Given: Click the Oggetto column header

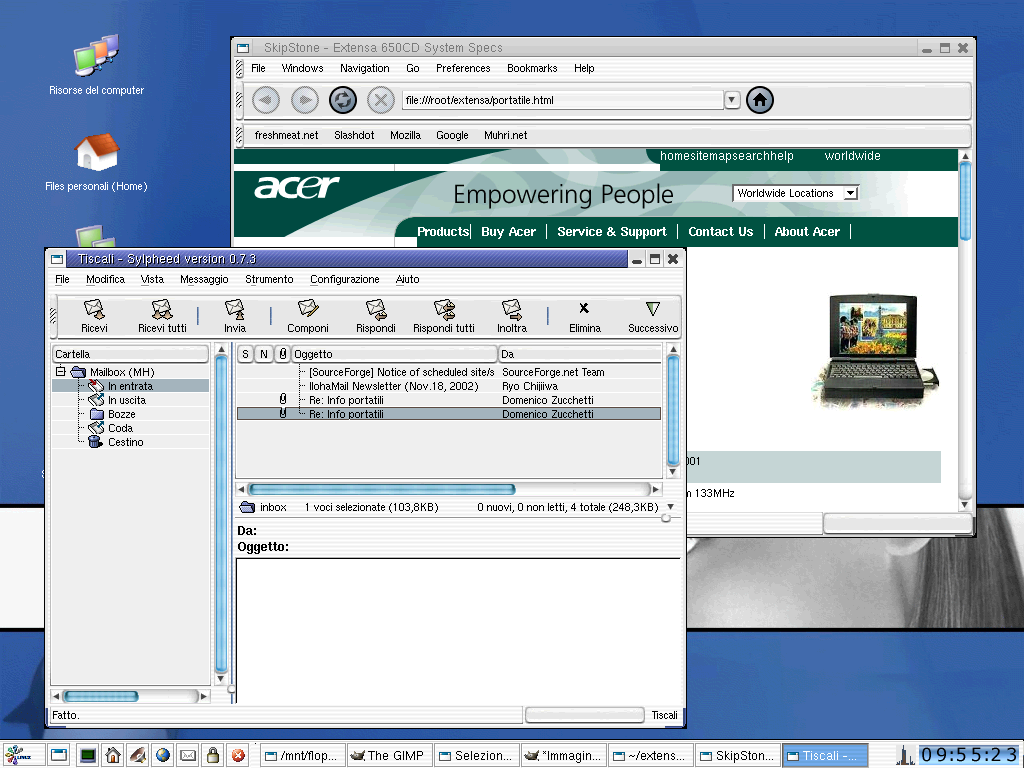Looking at the screenshot, I should pos(394,354).
